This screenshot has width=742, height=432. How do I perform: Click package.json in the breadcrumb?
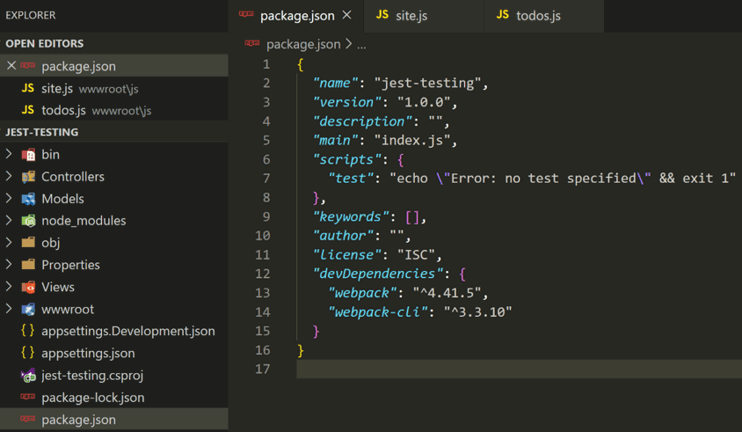[x=303, y=44]
